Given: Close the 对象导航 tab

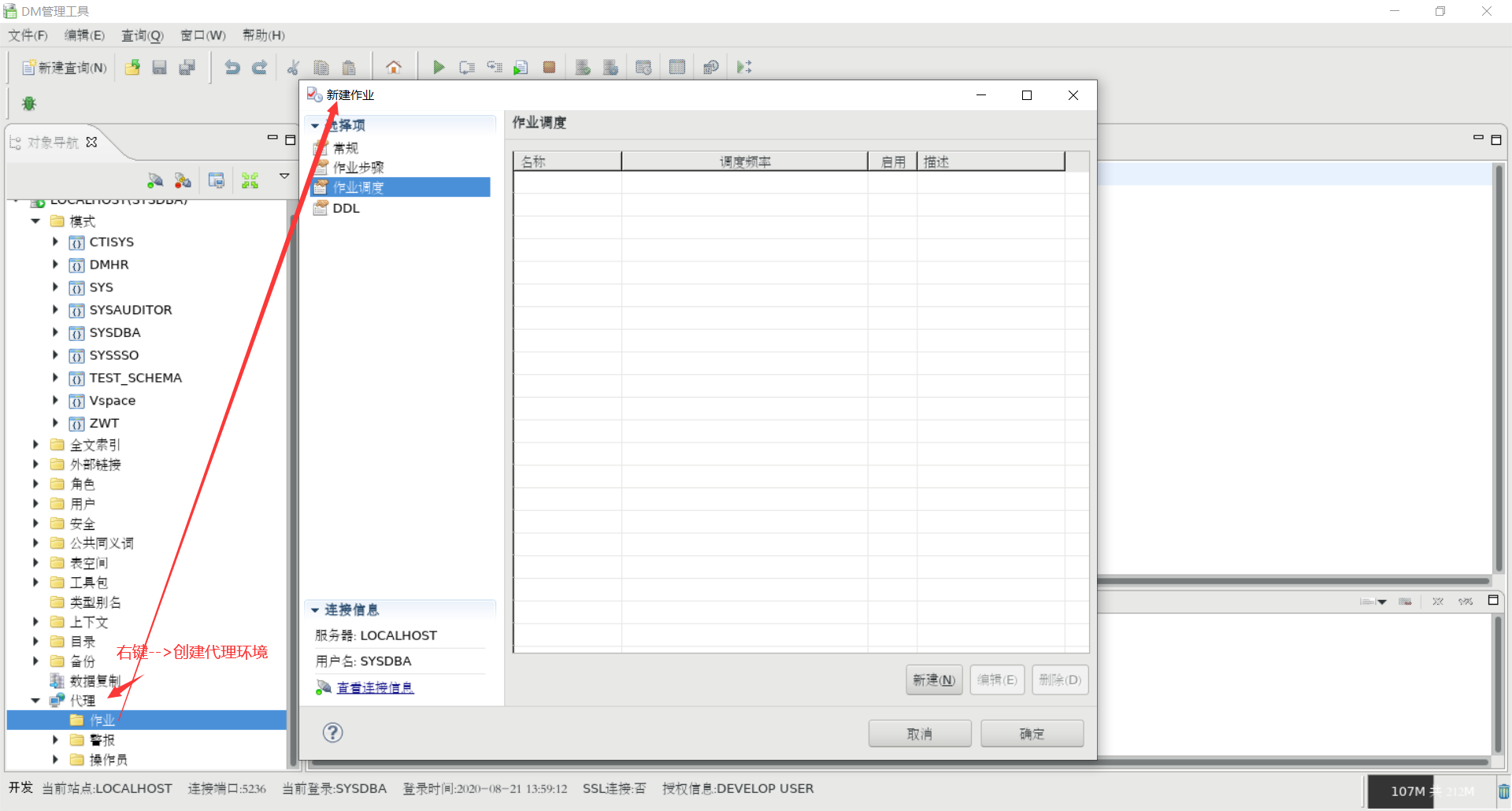Looking at the screenshot, I should 91,143.
